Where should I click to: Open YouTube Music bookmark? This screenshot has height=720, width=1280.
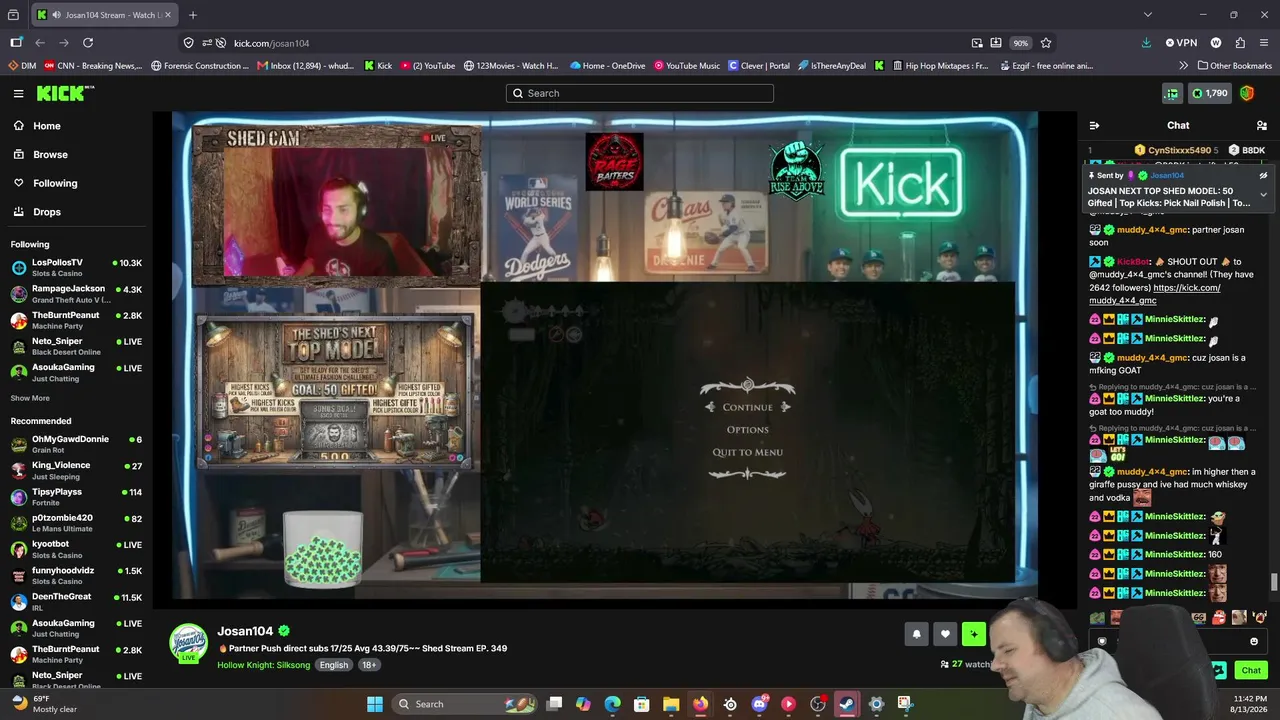coord(687,66)
